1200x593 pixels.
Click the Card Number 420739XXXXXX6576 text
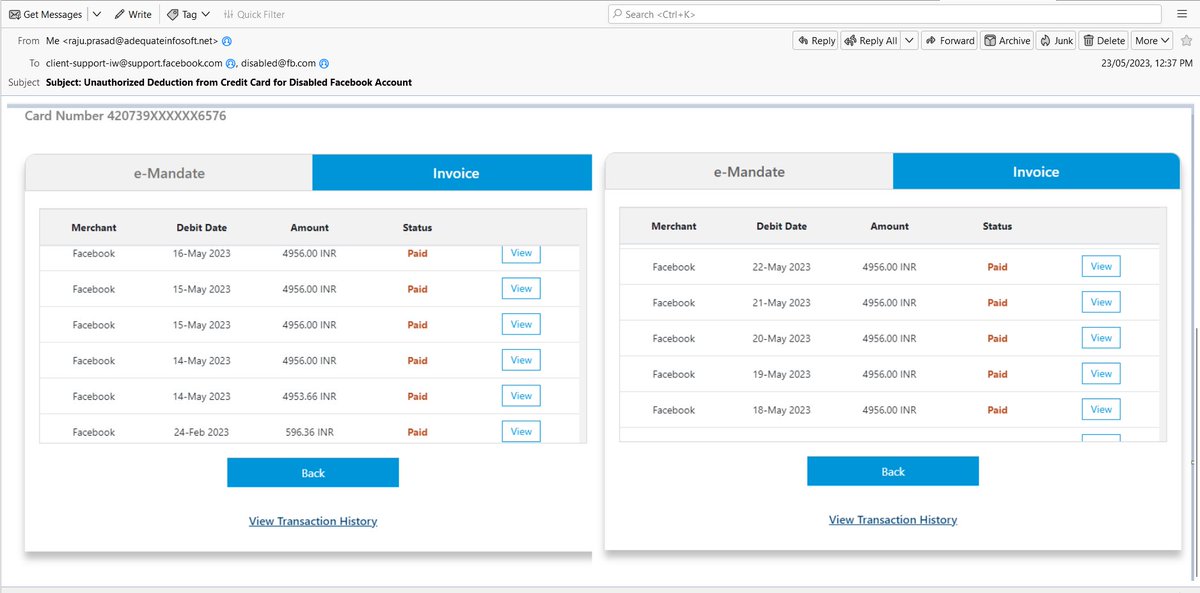tap(125, 116)
